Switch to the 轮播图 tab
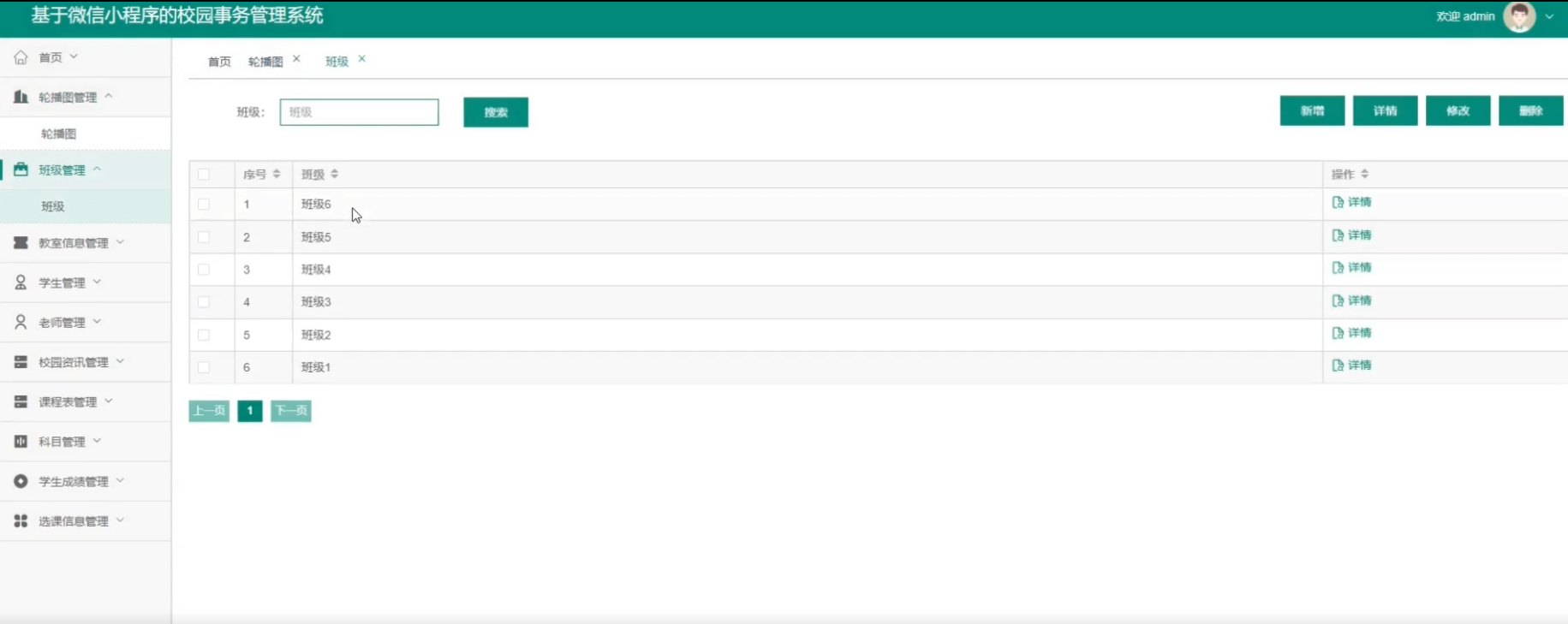Screen dimensions: 1568x624 click(x=265, y=62)
